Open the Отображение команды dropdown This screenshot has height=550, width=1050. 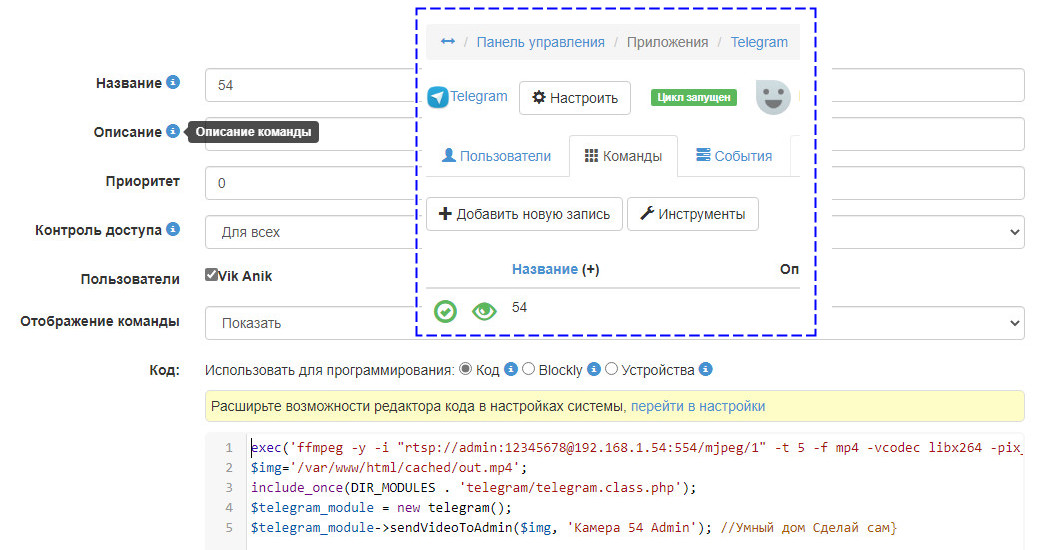point(615,323)
